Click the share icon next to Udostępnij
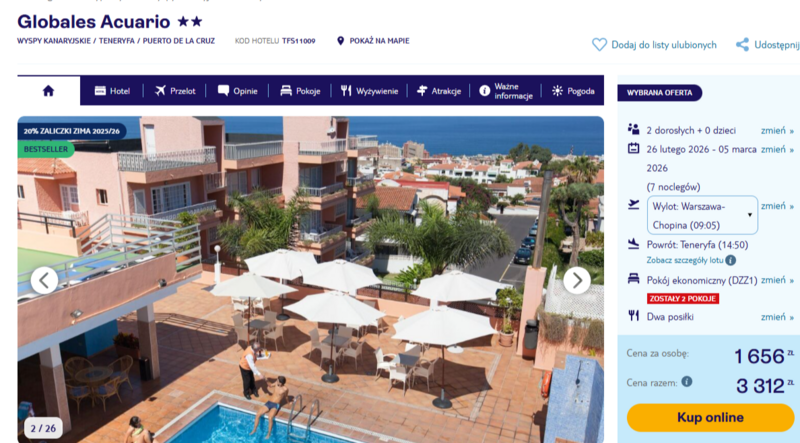This screenshot has width=800, height=443. (x=742, y=45)
